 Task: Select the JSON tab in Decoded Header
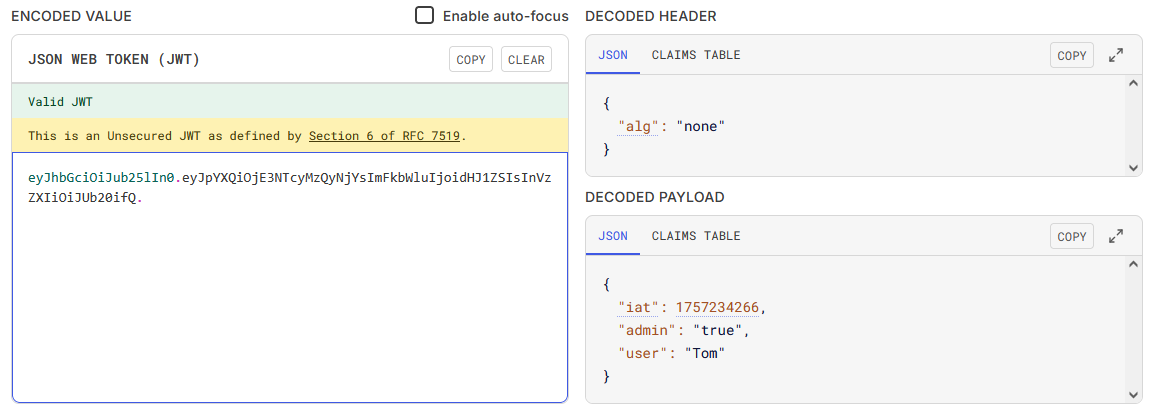(x=613, y=56)
